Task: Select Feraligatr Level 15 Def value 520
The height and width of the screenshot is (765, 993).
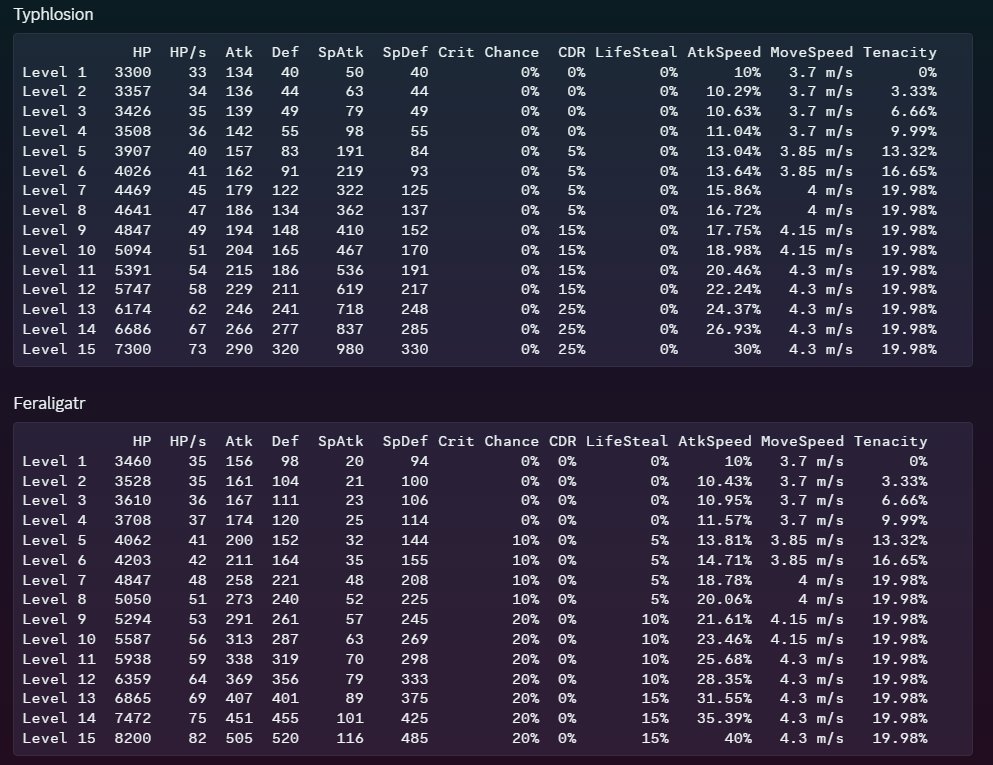Action: 285,738
